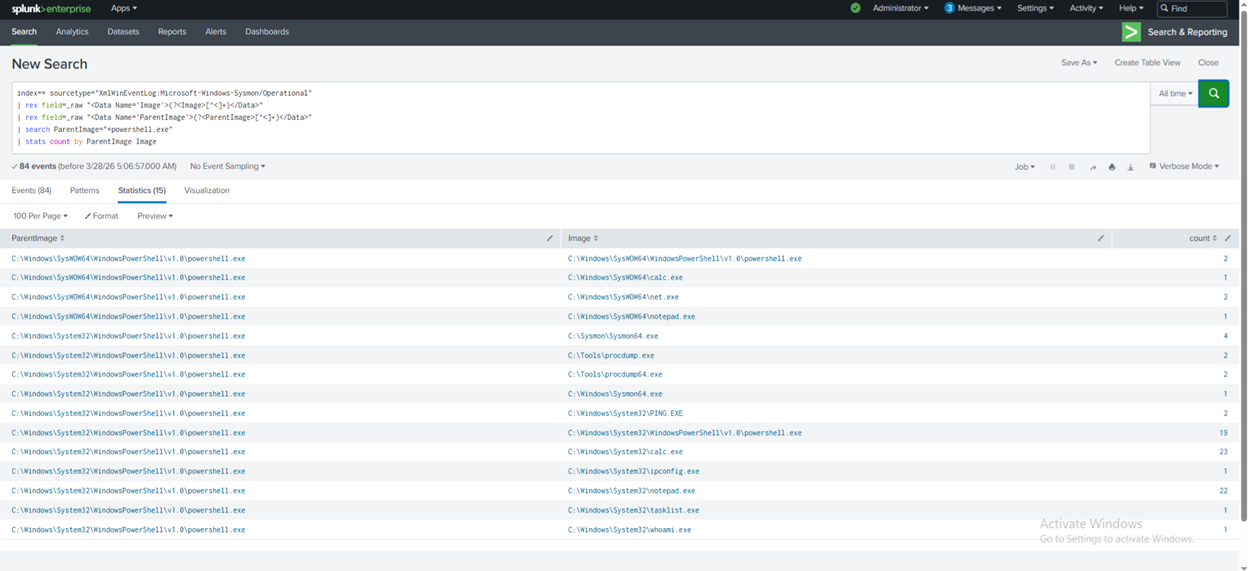The height and width of the screenshot is (571, 1248).
Task: Focus the Find input field
Action: (1192, 8)
